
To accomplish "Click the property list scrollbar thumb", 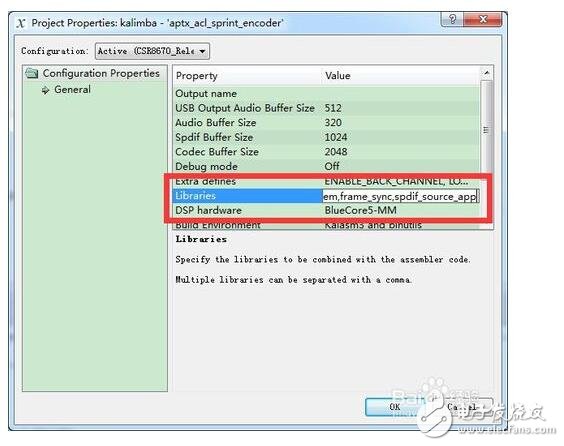I will point(487,129).
